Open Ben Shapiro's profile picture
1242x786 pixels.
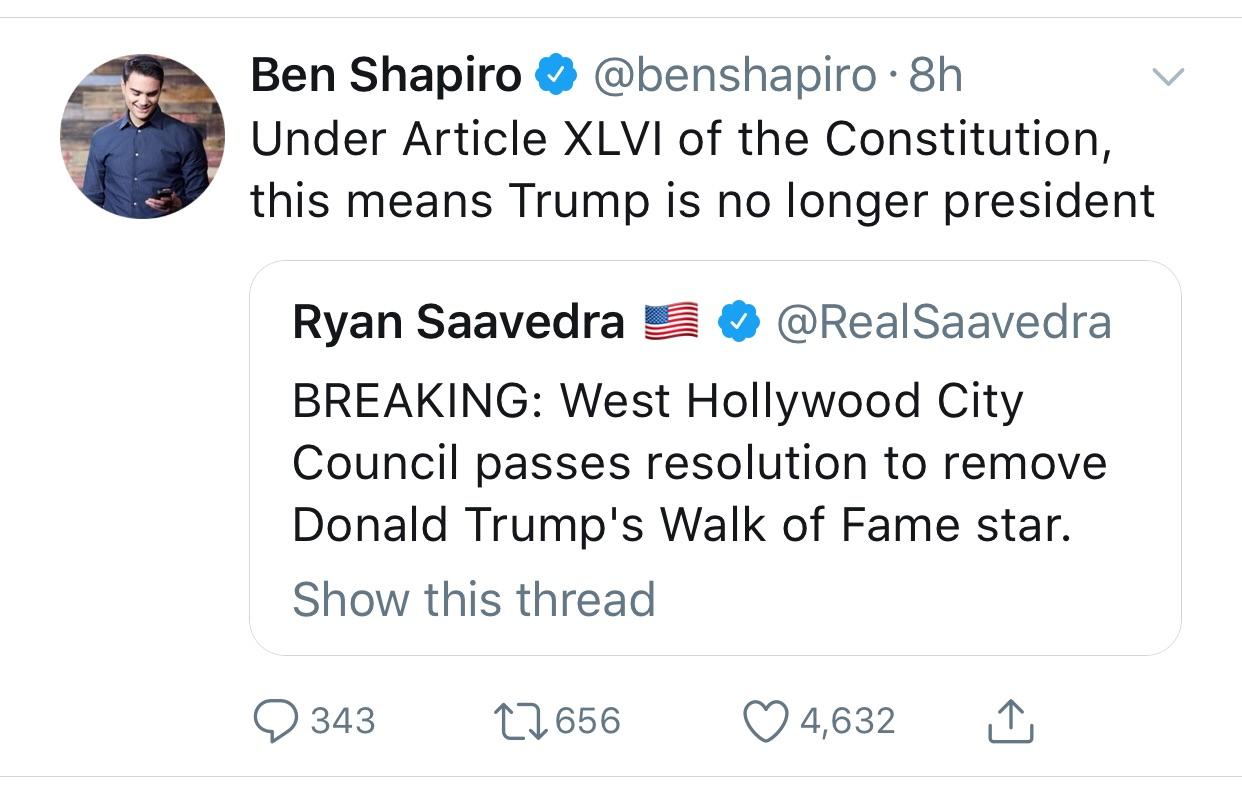(142, 135)
